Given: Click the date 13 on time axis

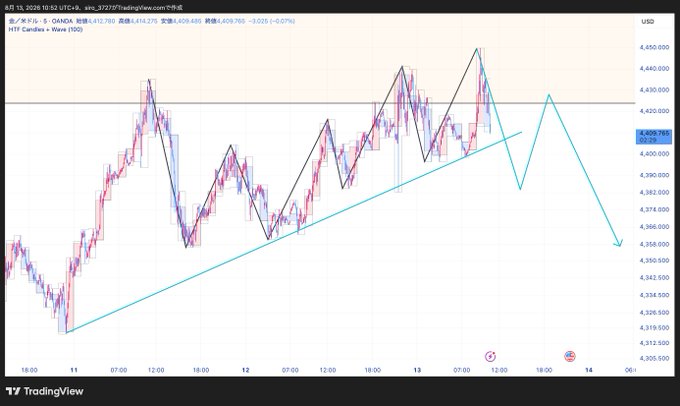Looking at the screenshot, I should [417, 370].
